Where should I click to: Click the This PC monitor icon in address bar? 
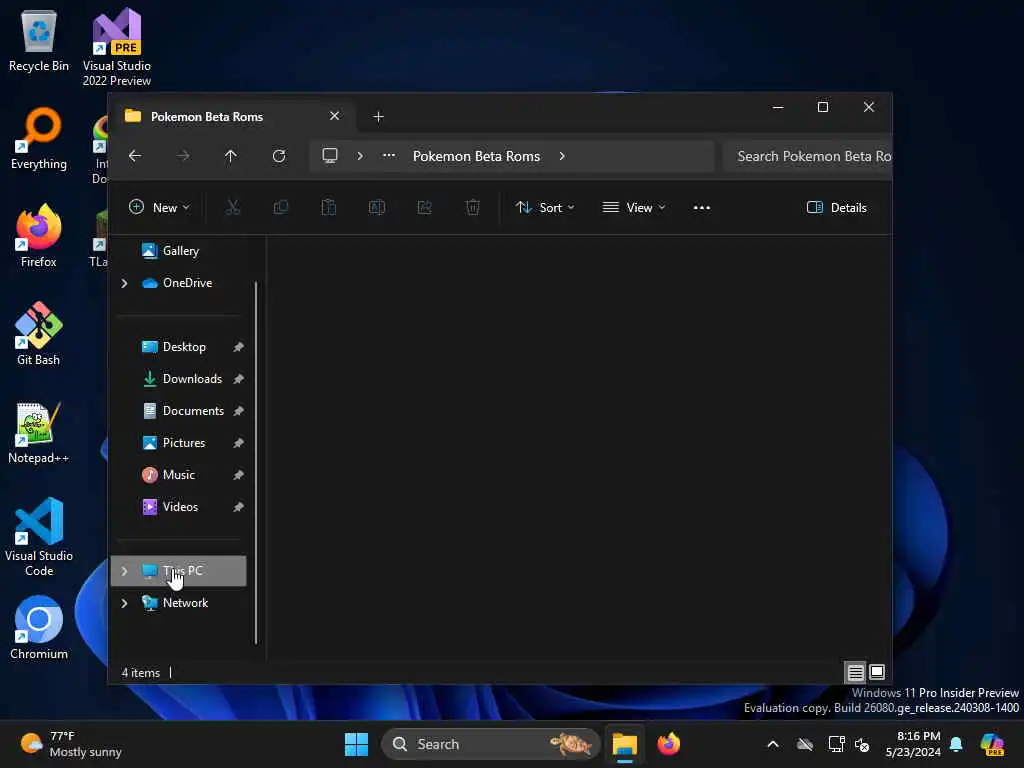330,156
